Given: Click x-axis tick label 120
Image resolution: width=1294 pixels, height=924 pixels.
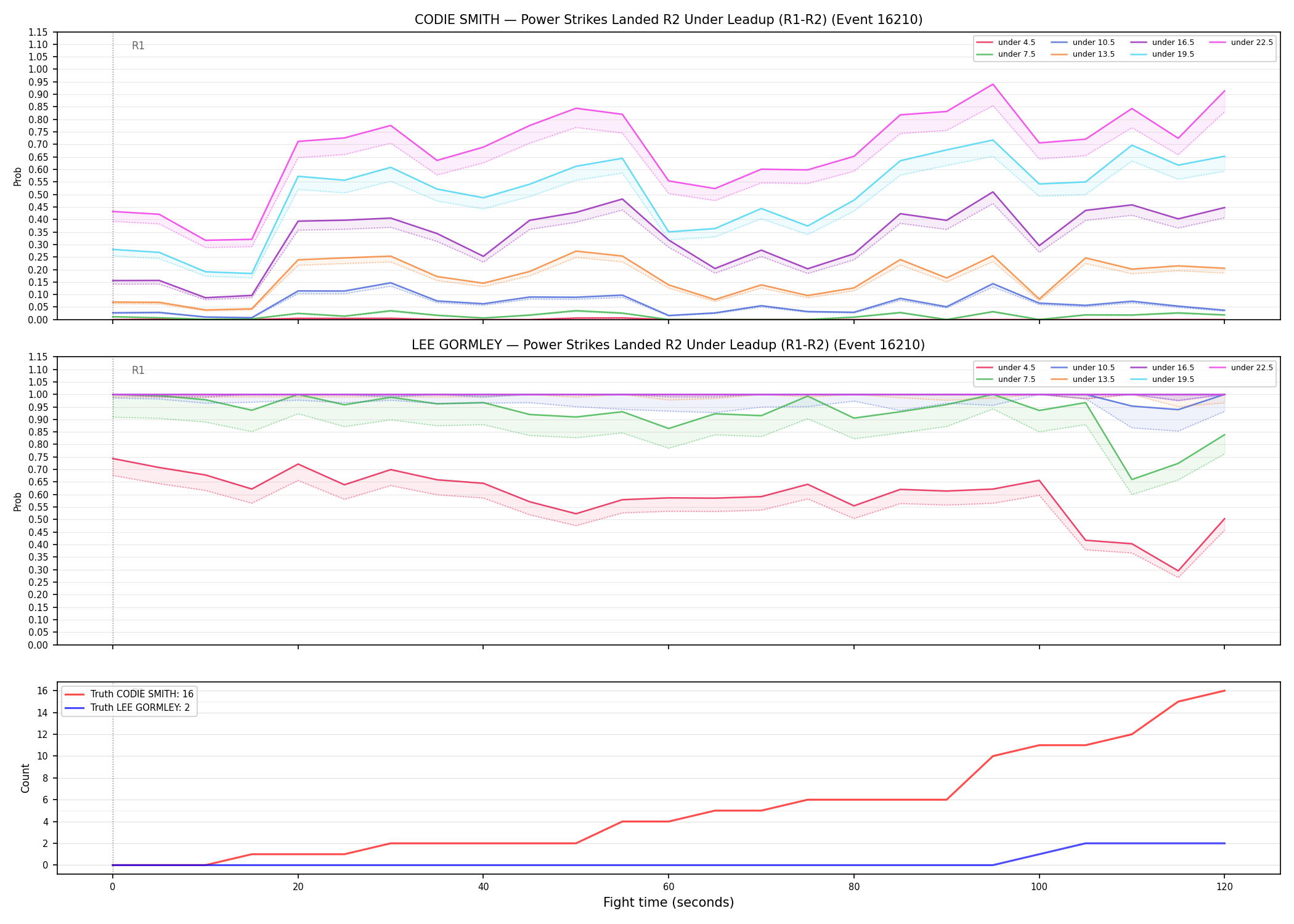Looking at the screenshot, I should (x=1224, y=887).
